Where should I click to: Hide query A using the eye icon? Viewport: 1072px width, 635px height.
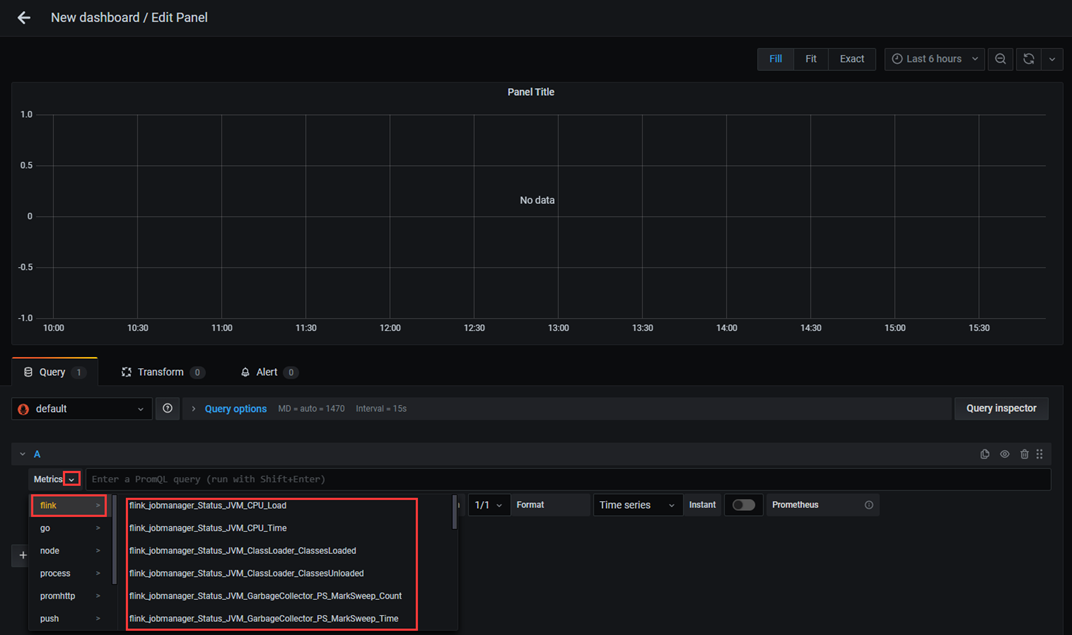pyautogui.click(x=1004, y=454)
